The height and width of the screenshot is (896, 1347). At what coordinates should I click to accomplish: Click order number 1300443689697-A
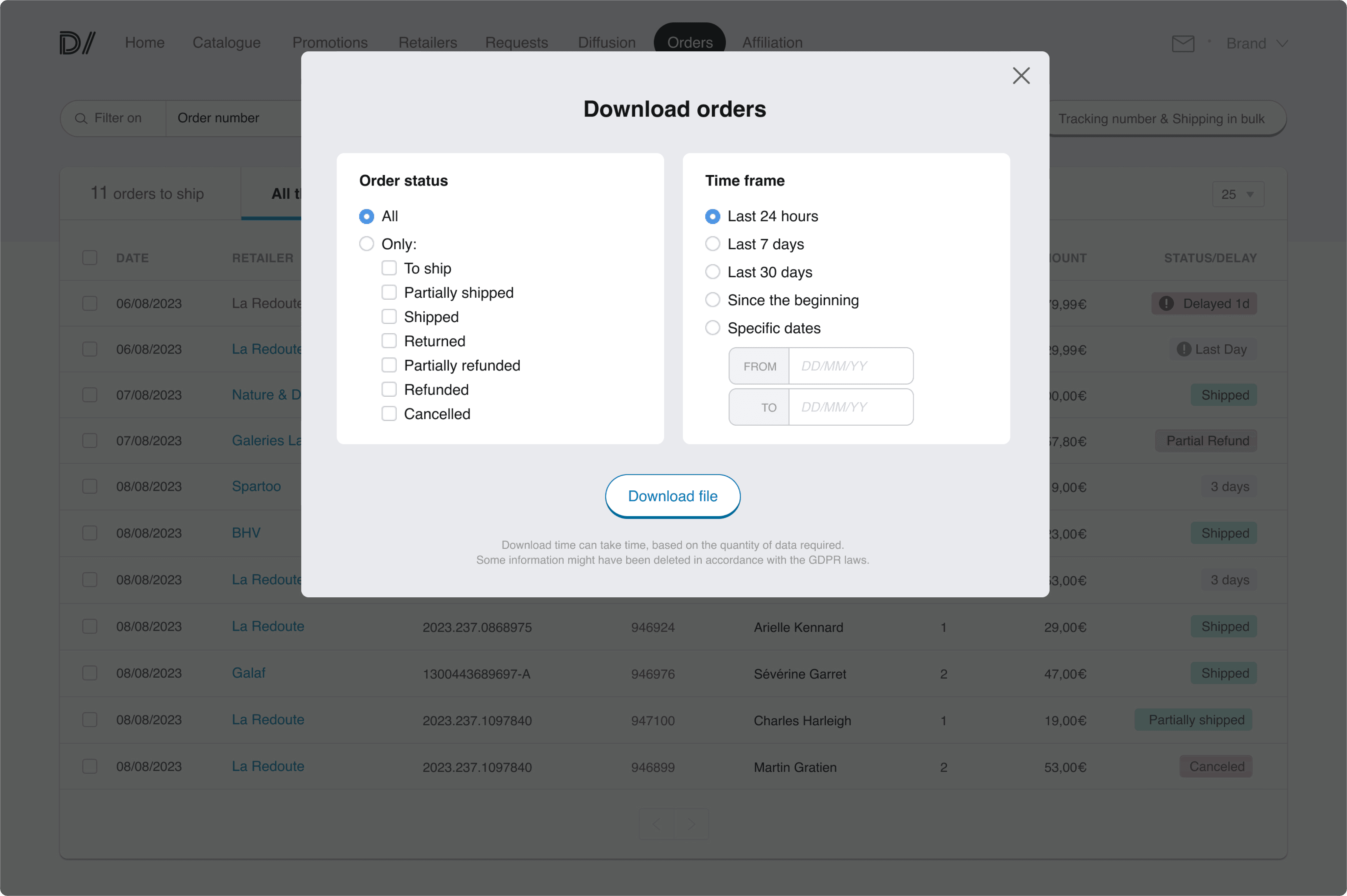[477, 674]
